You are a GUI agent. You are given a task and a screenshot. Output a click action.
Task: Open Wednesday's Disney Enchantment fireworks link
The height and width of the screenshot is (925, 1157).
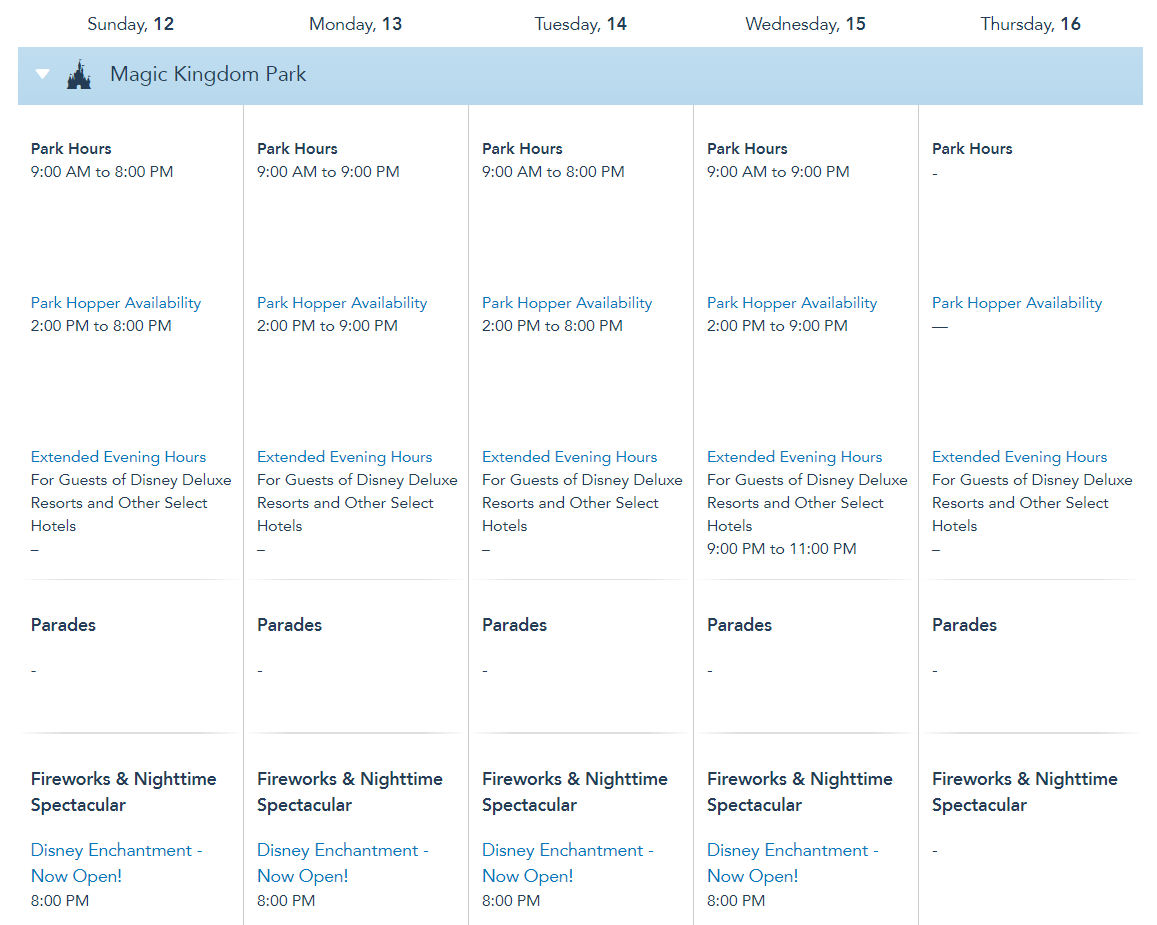pos(792,862)
